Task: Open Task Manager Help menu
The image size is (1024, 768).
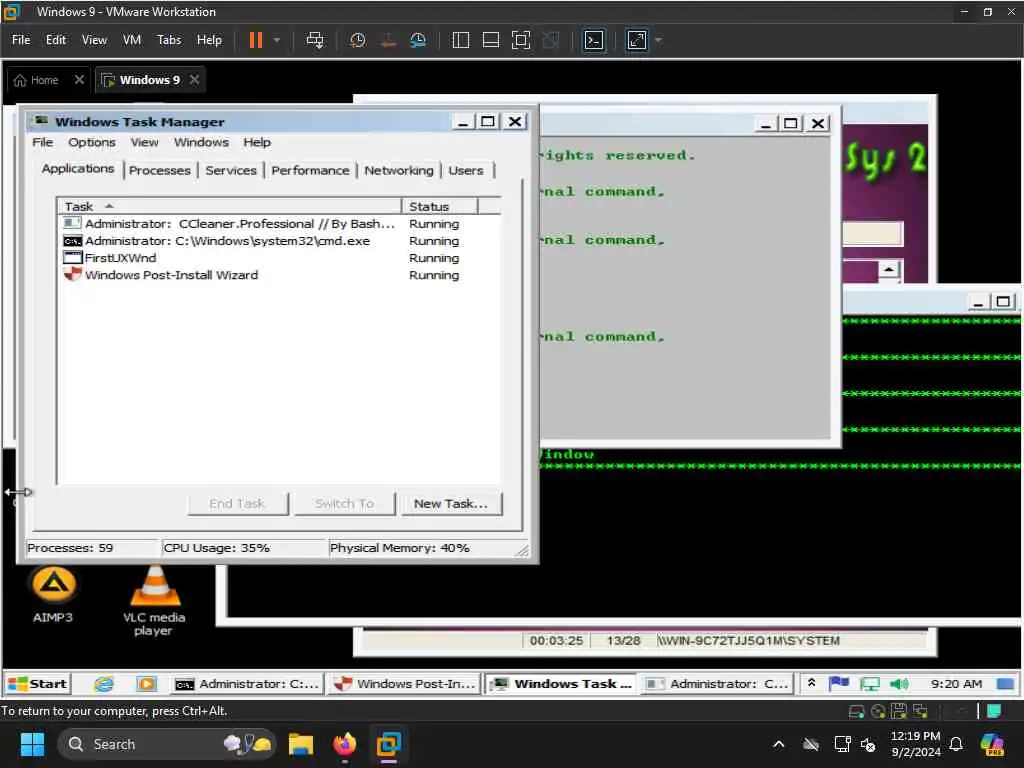Action: pyautogui.click(x=257, y=142)
